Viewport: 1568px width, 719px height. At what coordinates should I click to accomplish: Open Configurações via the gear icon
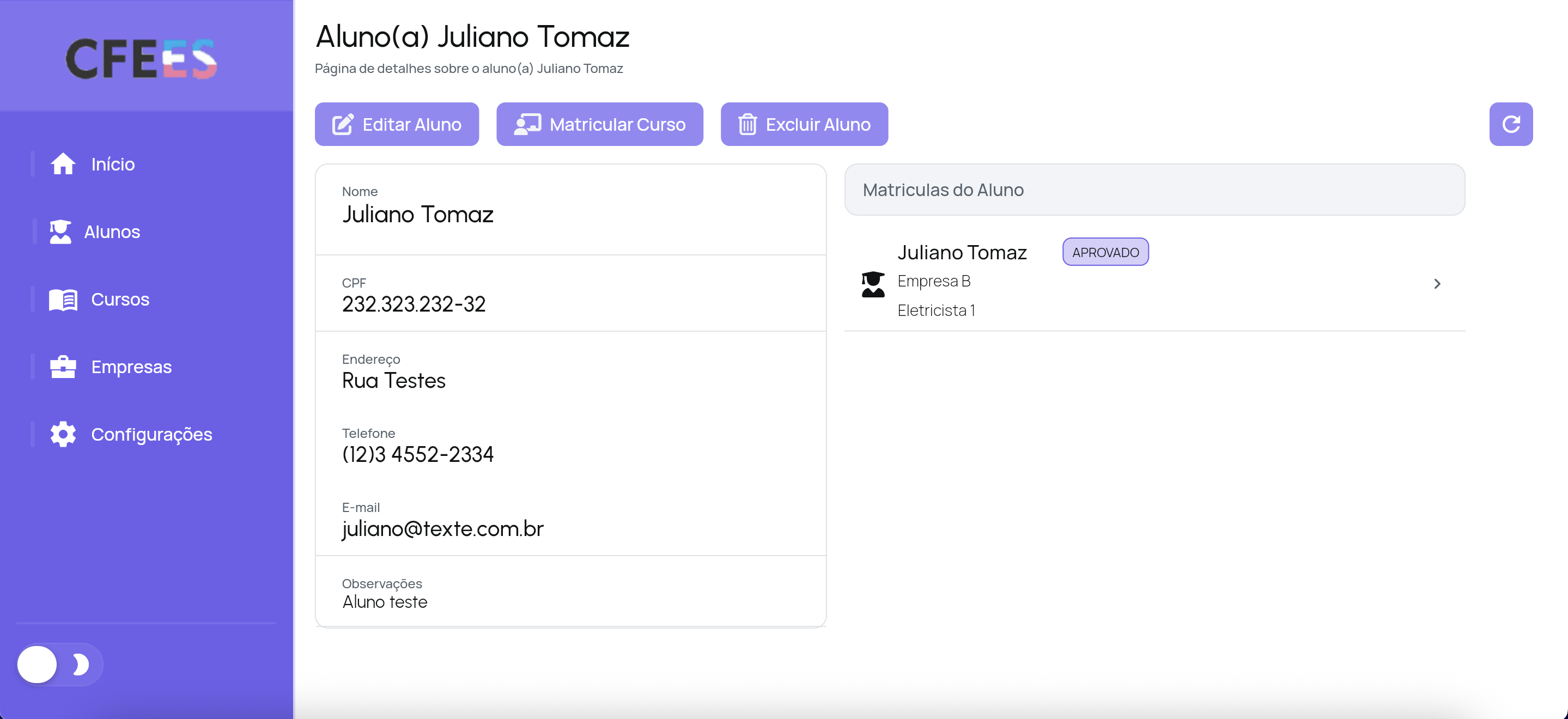click(62, 434)
